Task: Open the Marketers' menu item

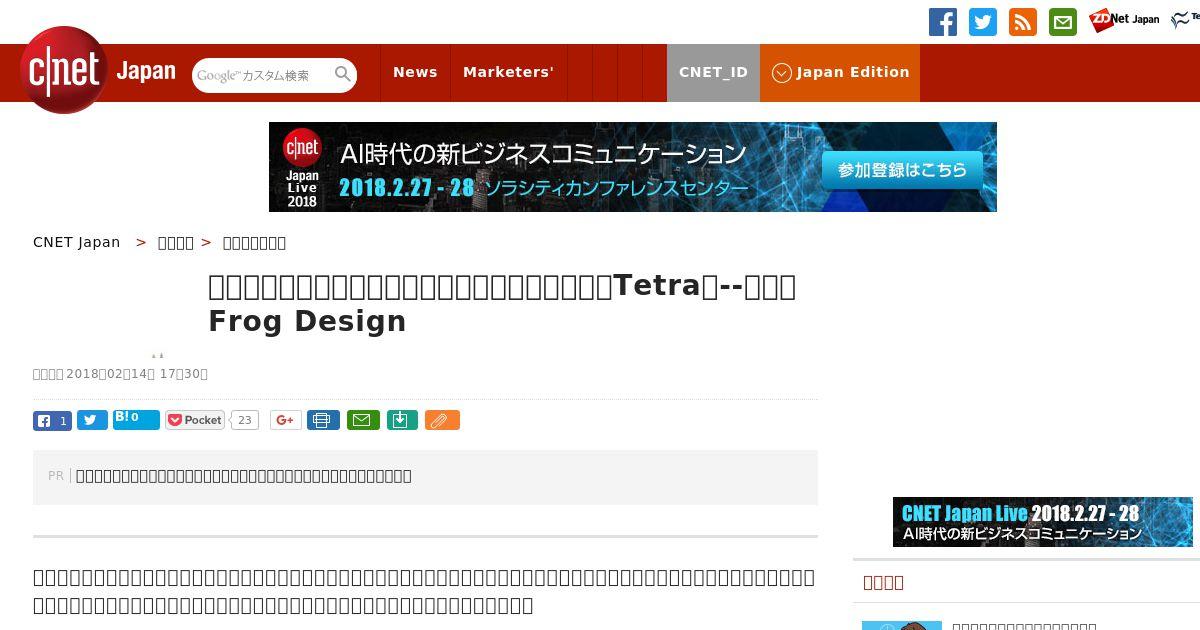Action: tap(508, 72)
